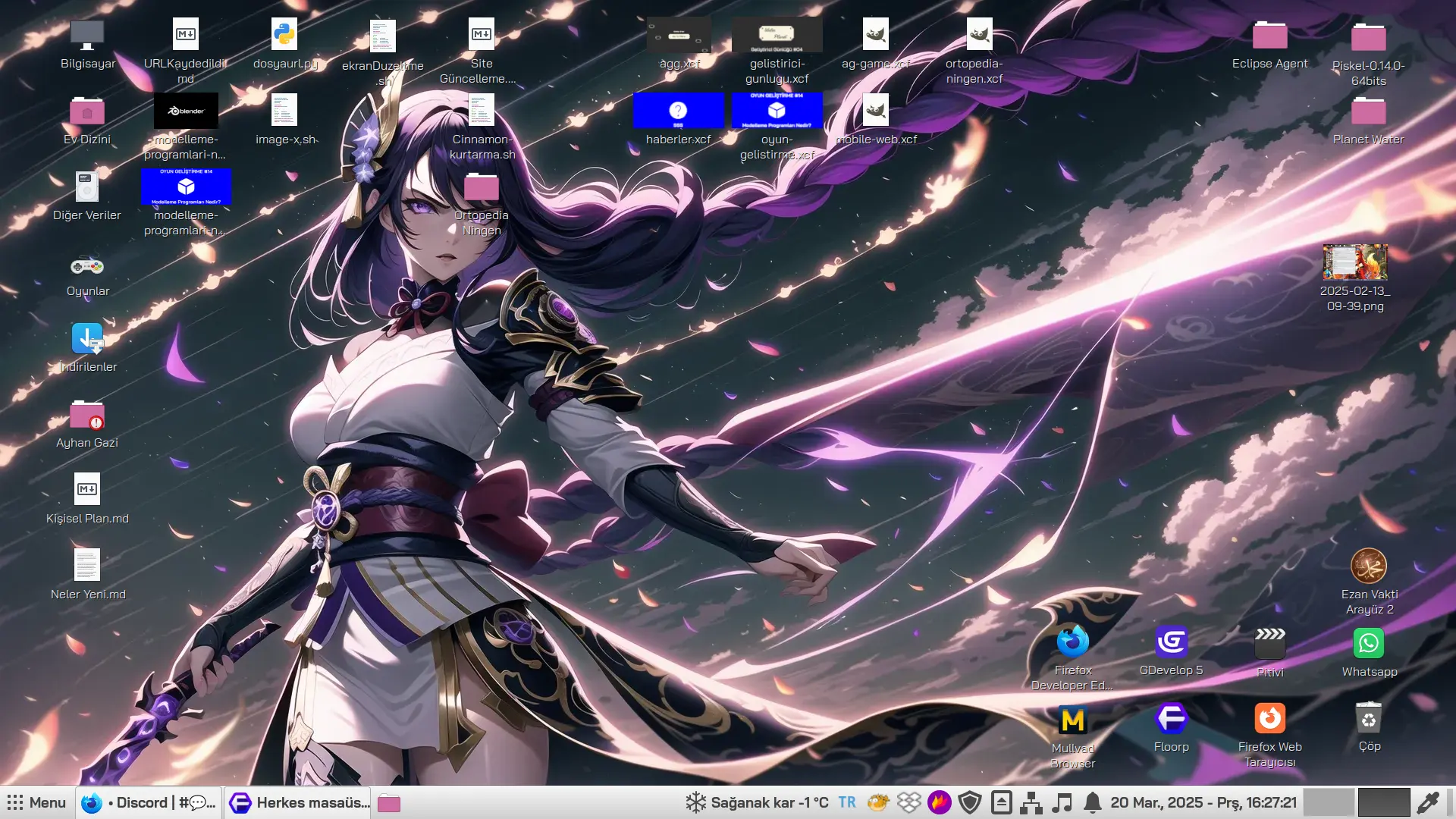The width and height of the screenshot is (1456, 819).
Task: Click the purple flame tray icon
Action: pos(940,802)
